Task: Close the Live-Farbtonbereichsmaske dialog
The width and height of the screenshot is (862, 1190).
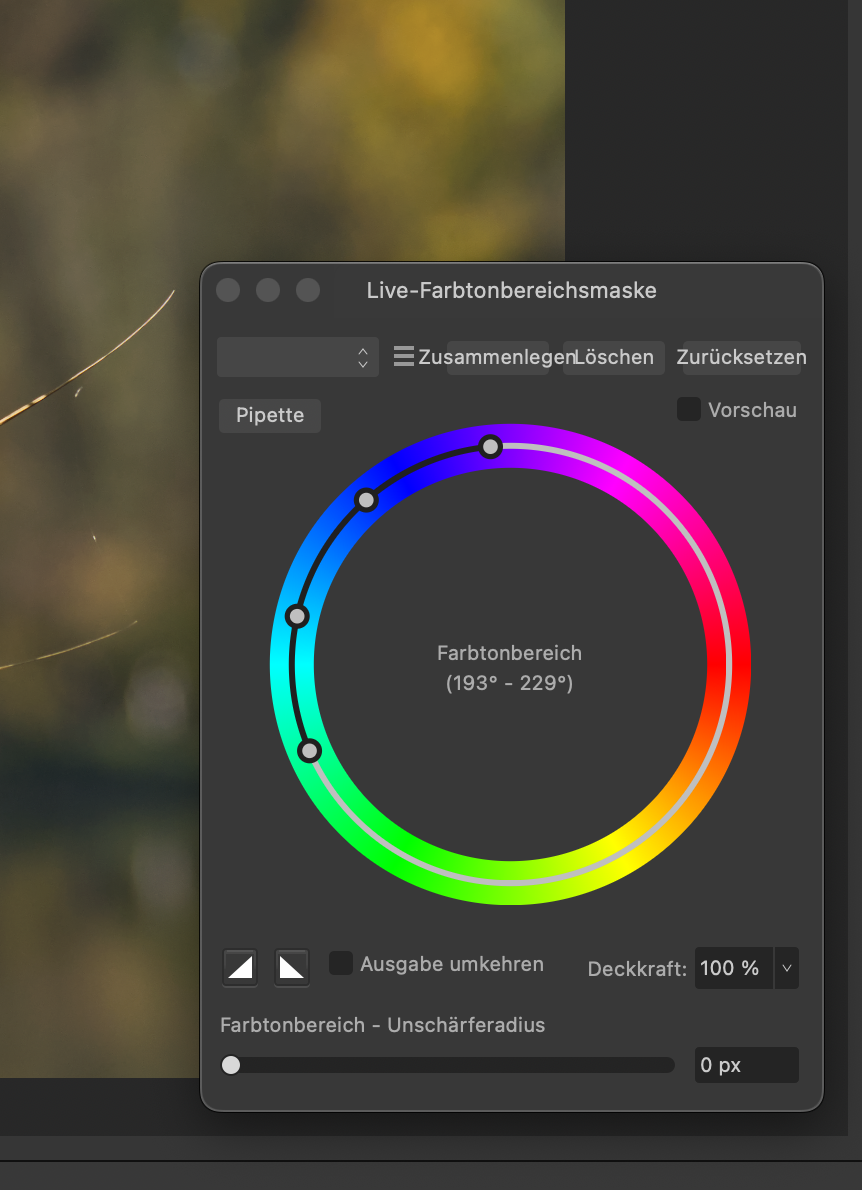Action: pos(228,290)
